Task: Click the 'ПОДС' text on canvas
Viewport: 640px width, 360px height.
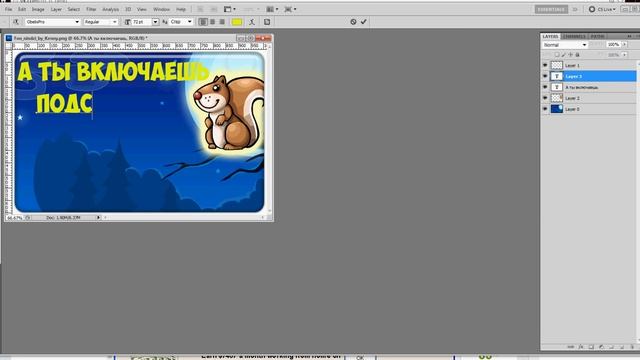Action: tap(64, 104)
